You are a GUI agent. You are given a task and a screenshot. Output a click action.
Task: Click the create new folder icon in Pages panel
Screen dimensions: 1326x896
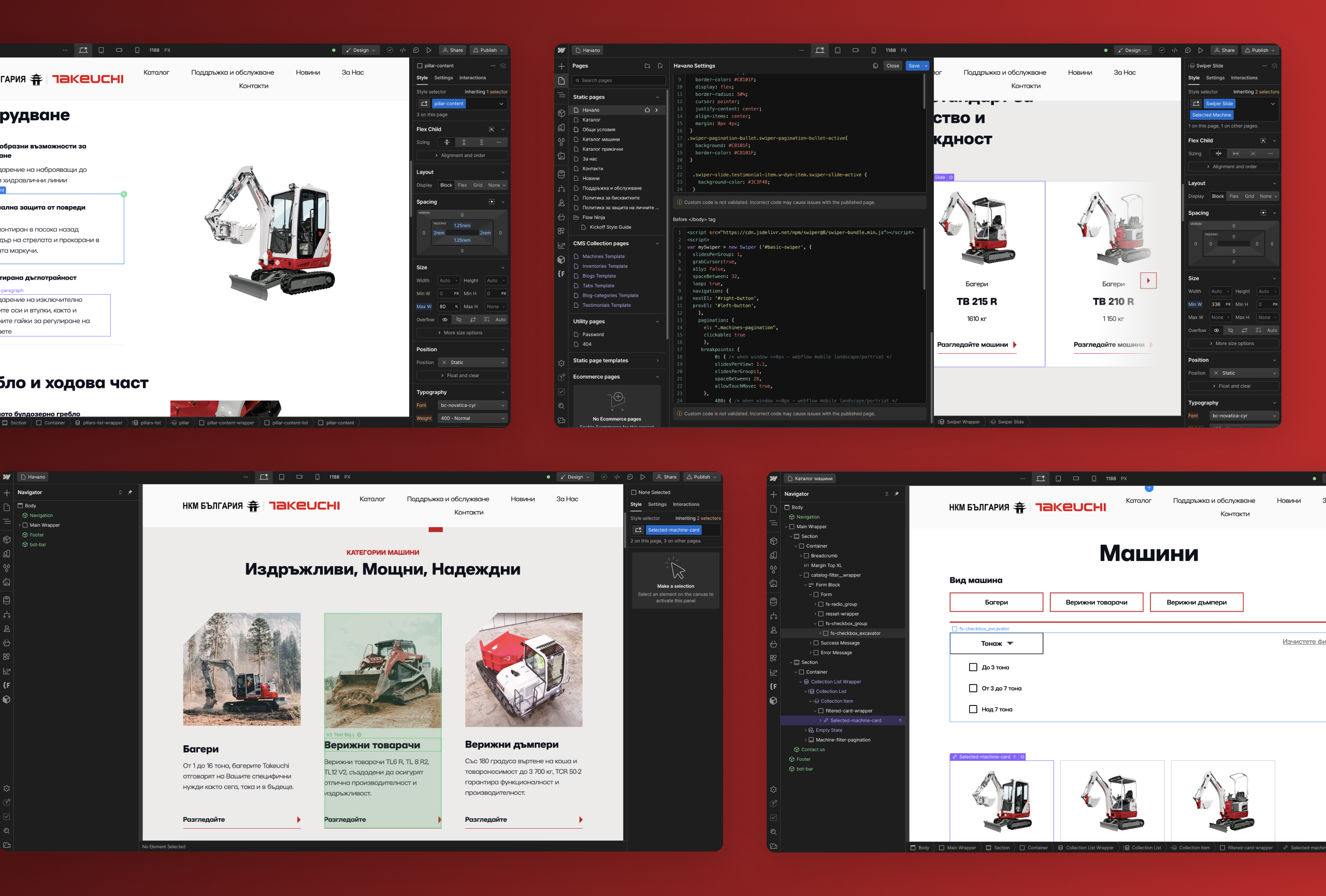pos(647,66)
